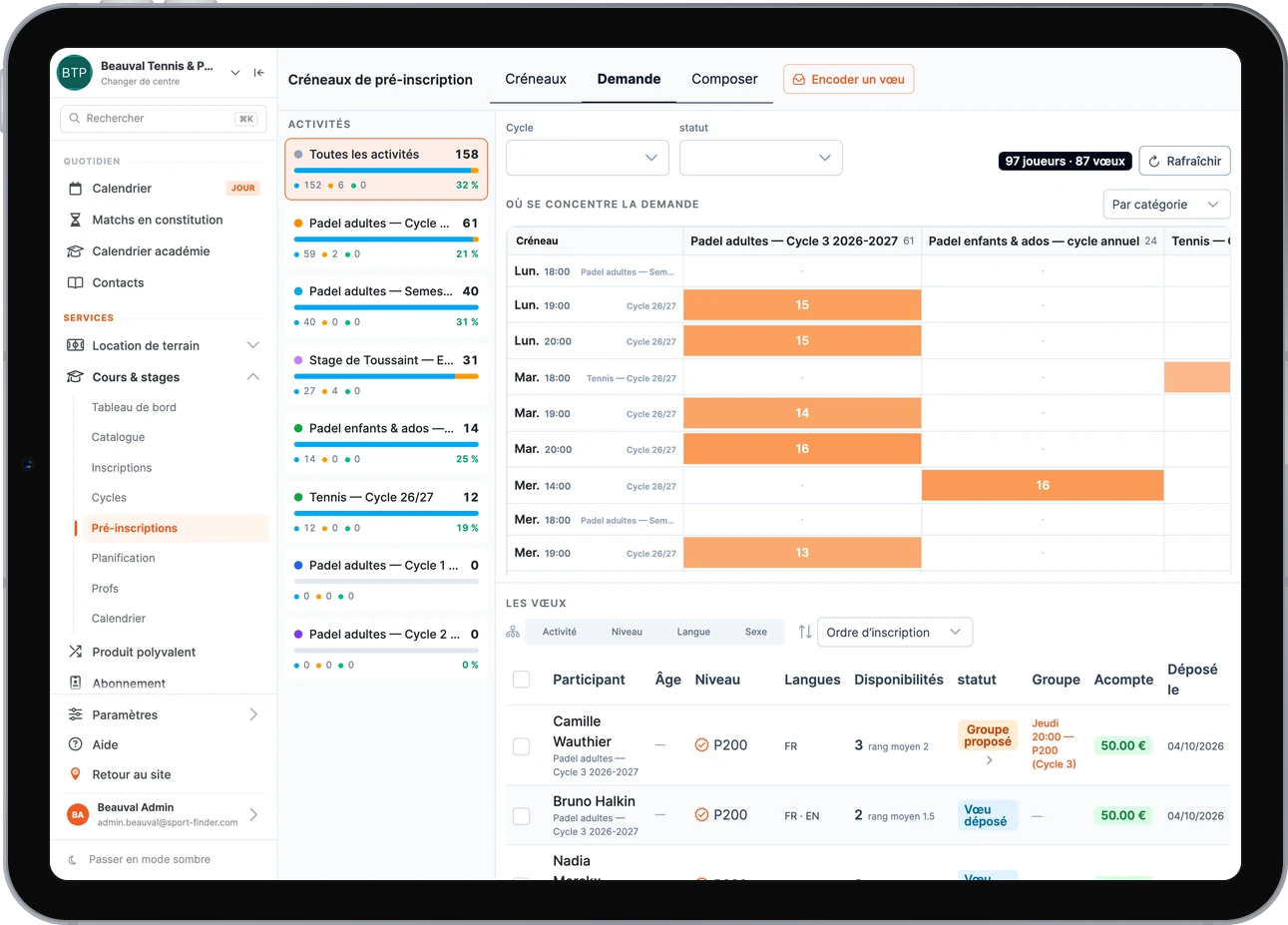Open Planification in the sidebar

[124, 558]
